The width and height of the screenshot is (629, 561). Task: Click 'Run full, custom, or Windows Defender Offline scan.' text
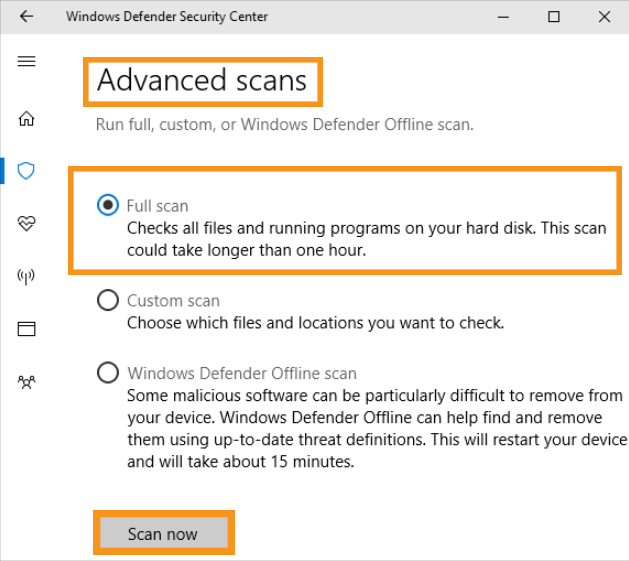point(284,124)
